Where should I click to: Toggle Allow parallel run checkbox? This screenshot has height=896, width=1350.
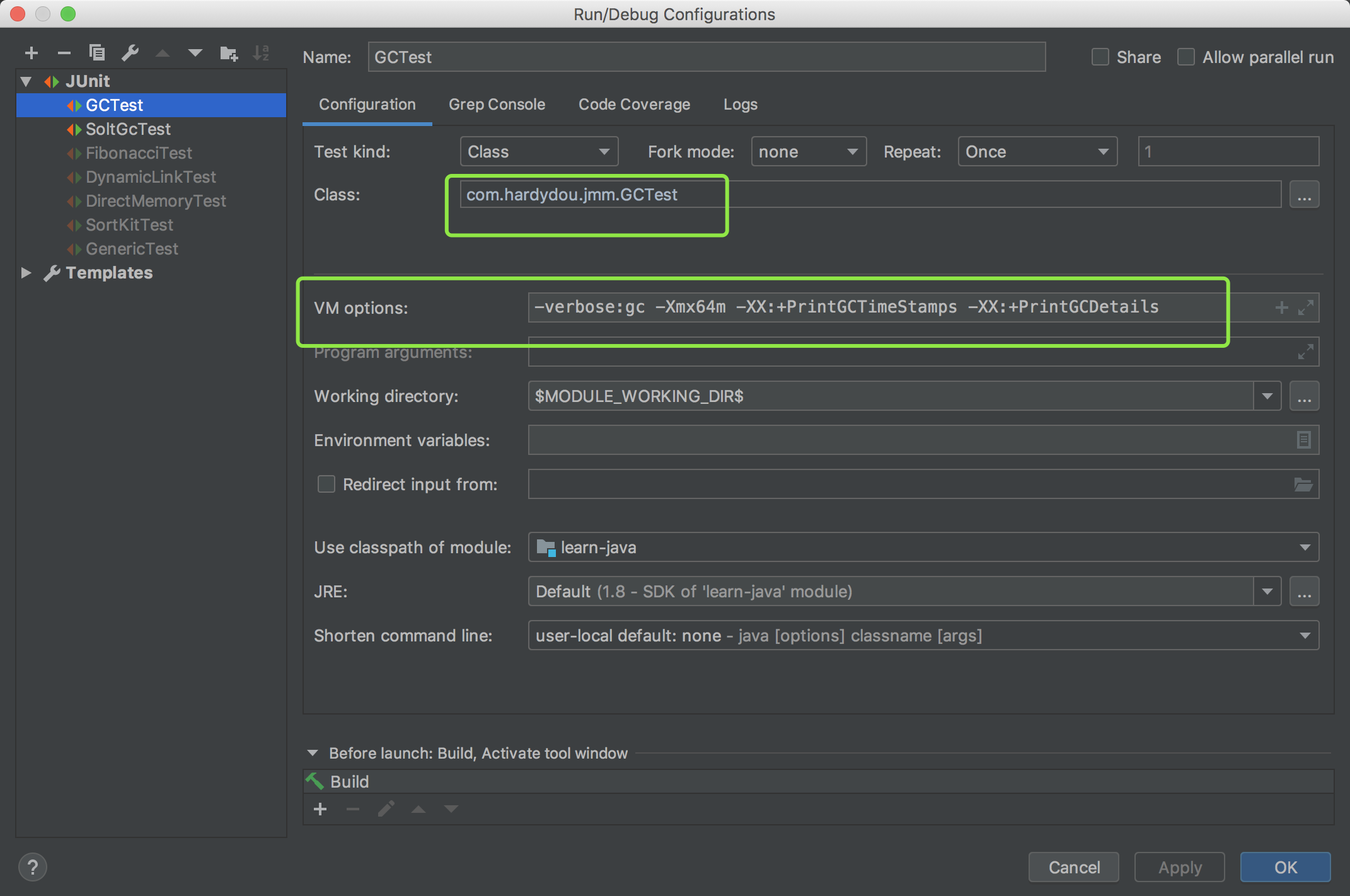[1186, 57]
